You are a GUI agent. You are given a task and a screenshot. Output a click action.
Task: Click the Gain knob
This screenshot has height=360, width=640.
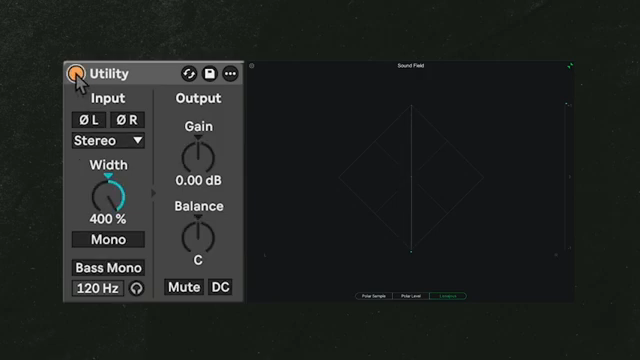(x=198, y=157)
